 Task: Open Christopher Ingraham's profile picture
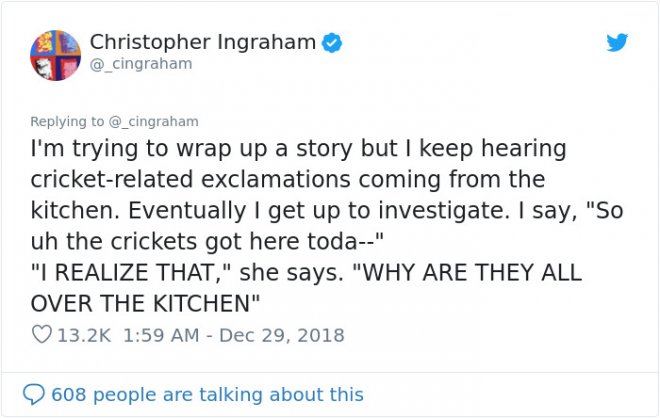[56, 55]
